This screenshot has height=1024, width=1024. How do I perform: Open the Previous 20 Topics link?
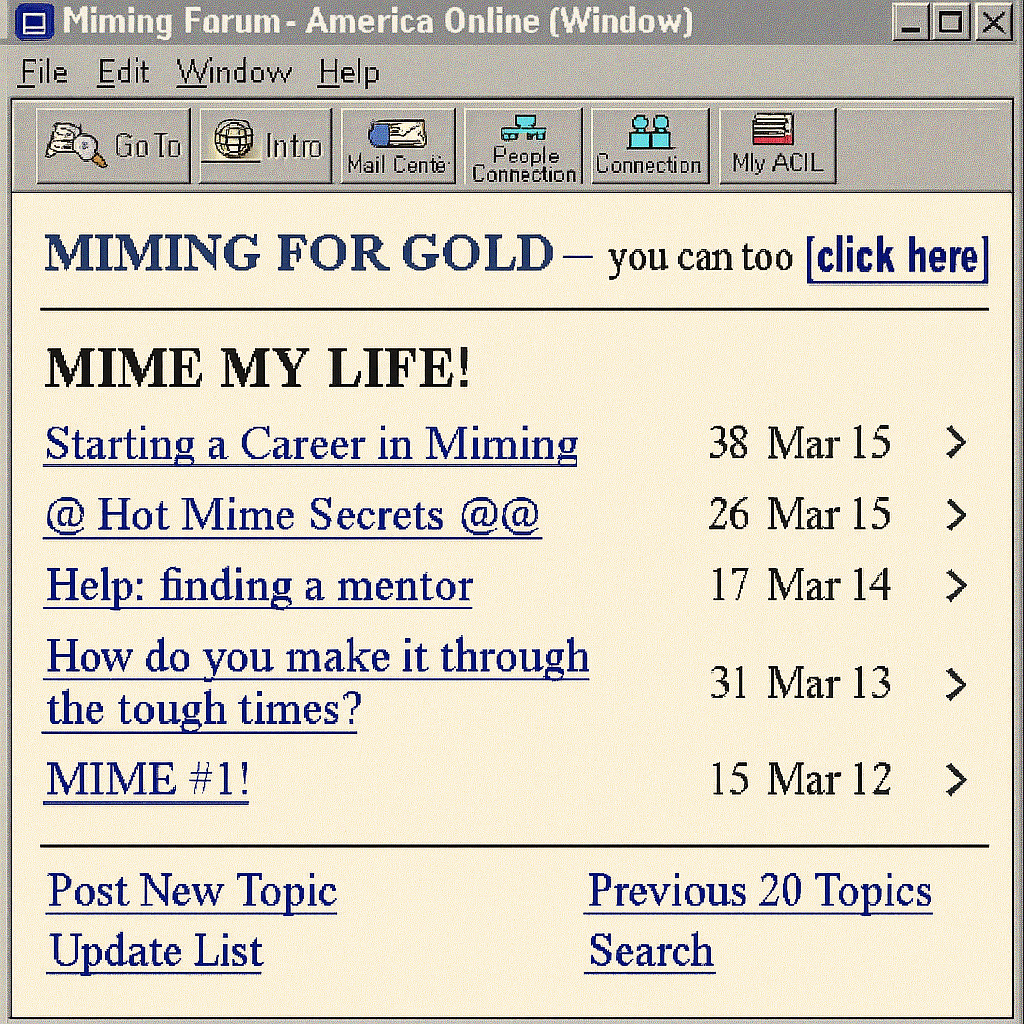(759, 890)
